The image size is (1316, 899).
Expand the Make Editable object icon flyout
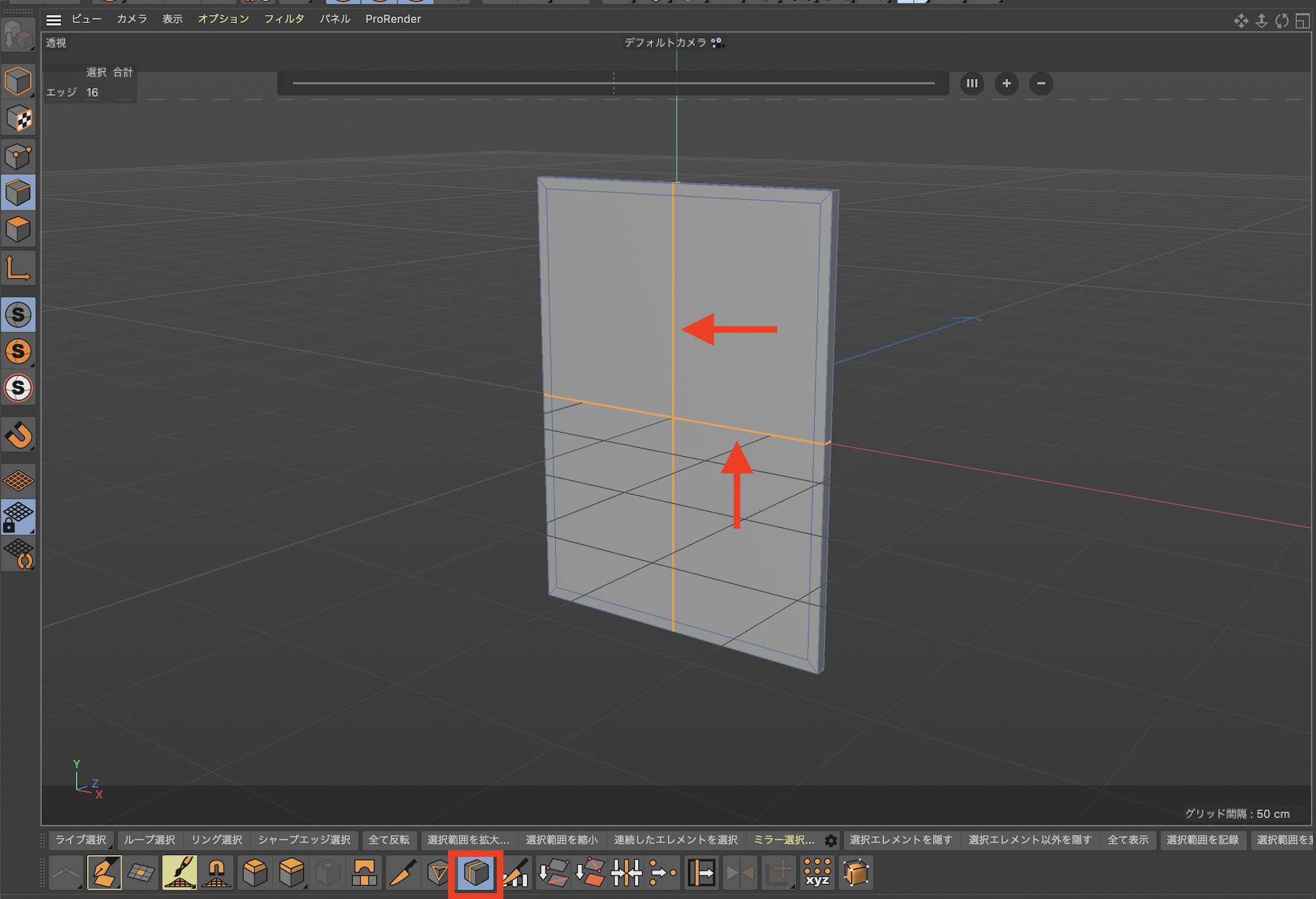point(18,34)
